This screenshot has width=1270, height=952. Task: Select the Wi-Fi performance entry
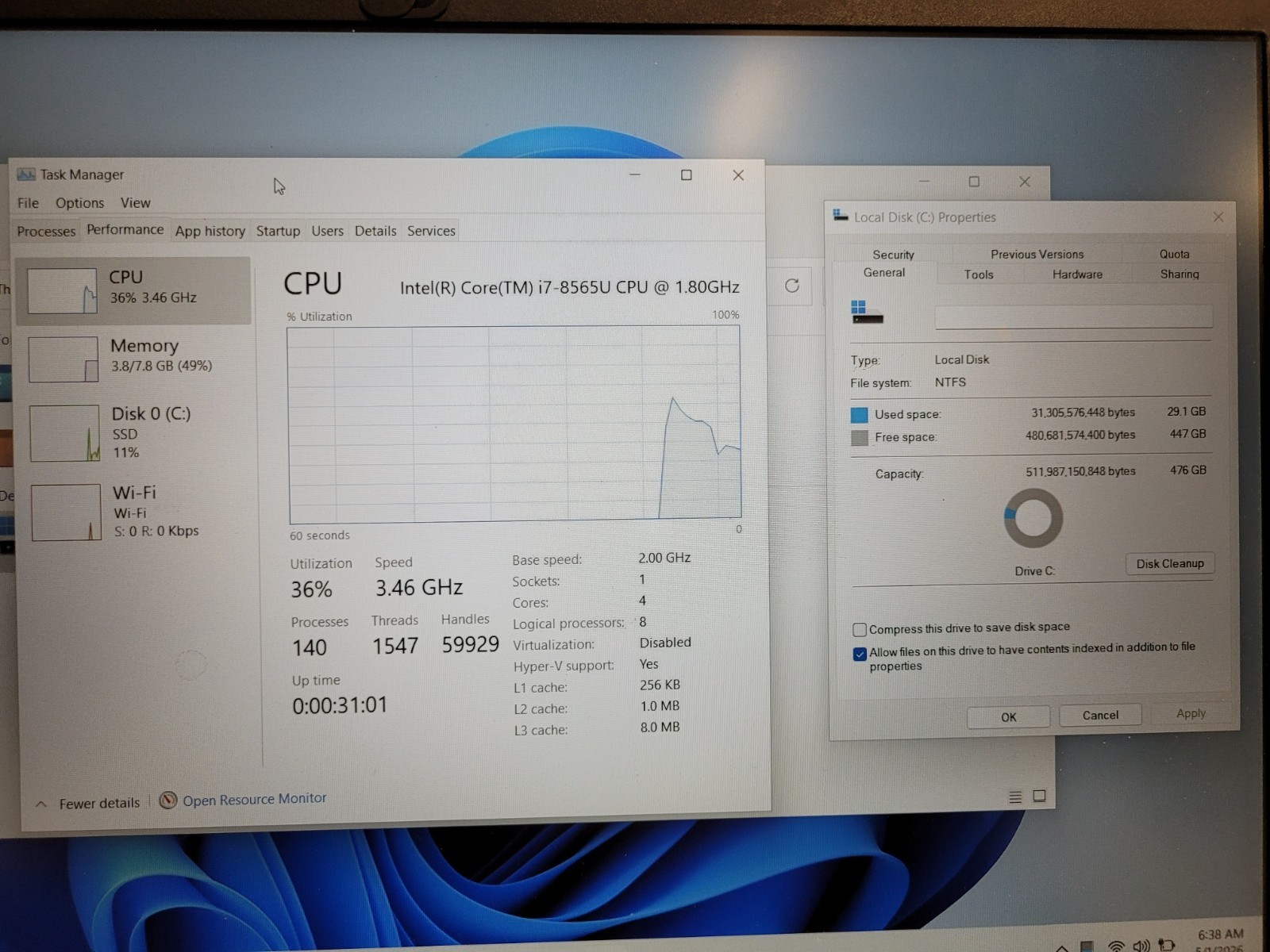135,512
